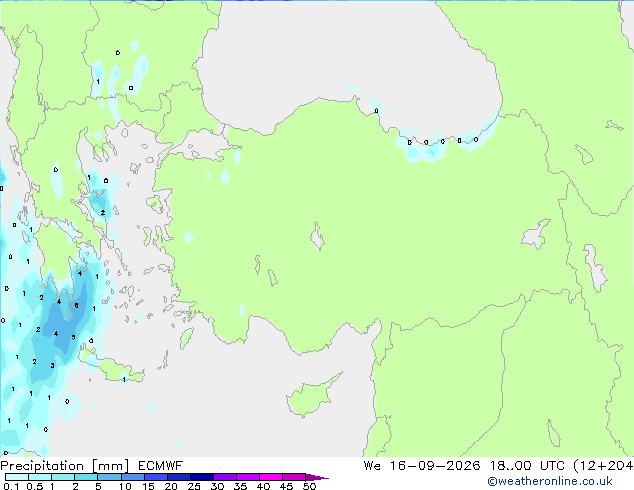Click the ECMWF model label
The image size is (634, 490).
coord(161,466)
